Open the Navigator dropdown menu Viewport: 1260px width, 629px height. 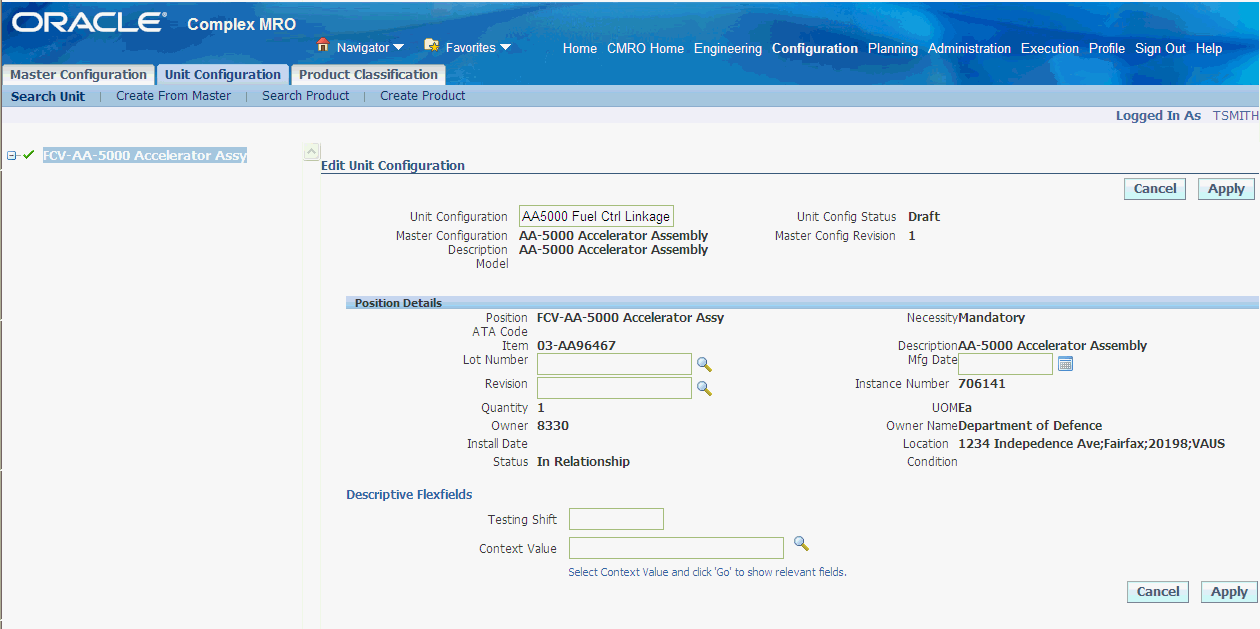point(369,47)
